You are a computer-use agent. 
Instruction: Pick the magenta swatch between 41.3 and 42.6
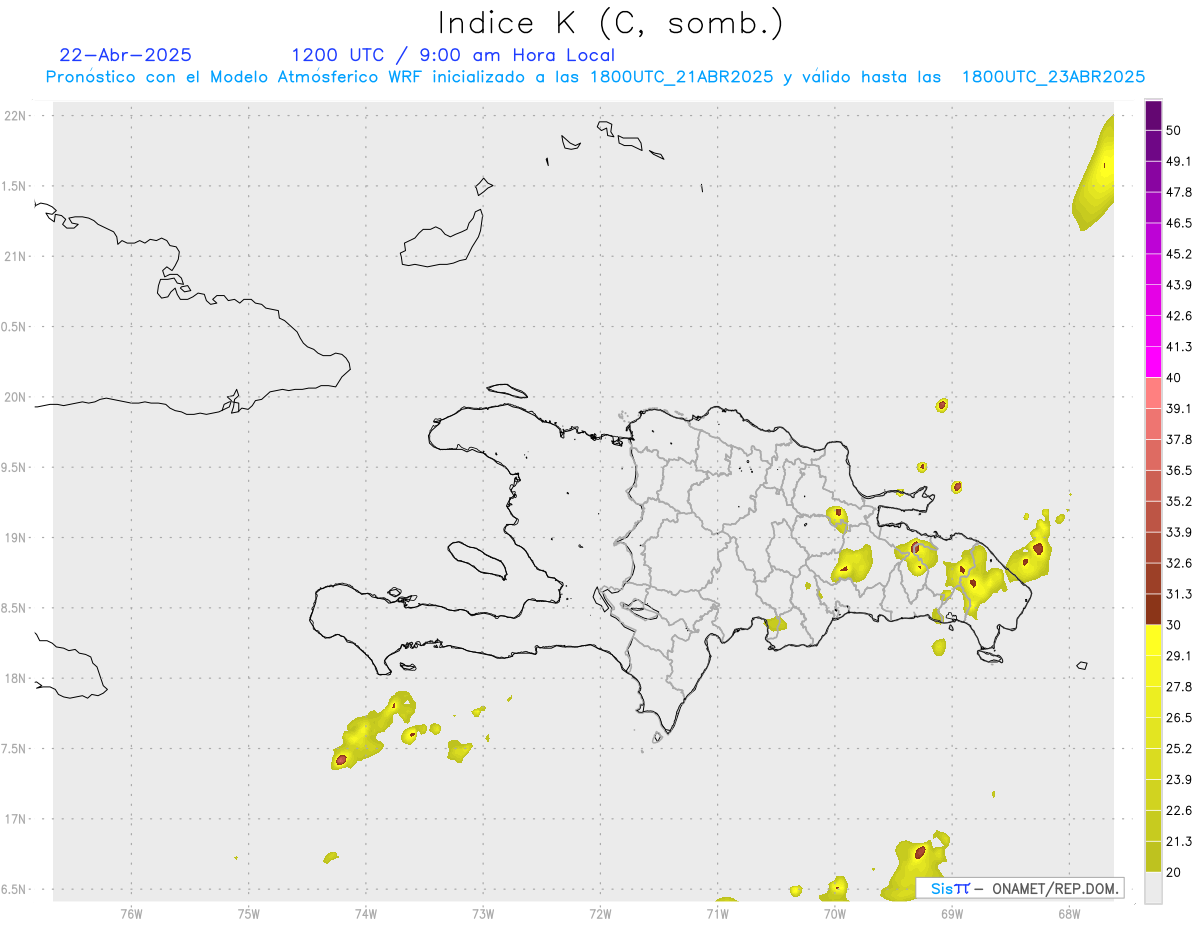1153,331
